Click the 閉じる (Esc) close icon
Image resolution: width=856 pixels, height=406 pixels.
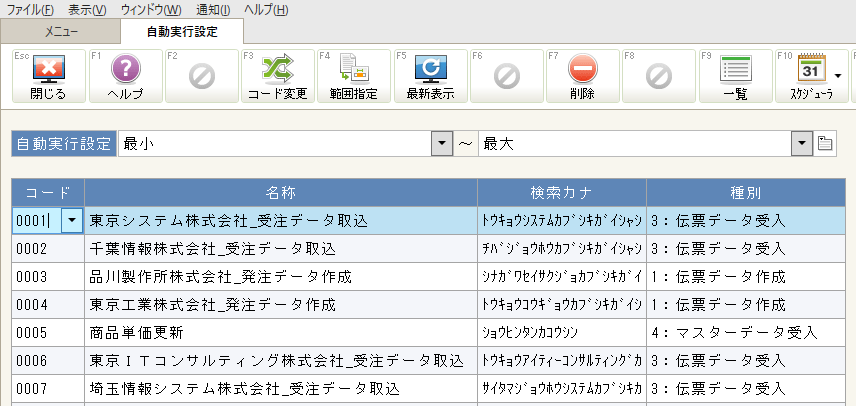tap(49, 69)
